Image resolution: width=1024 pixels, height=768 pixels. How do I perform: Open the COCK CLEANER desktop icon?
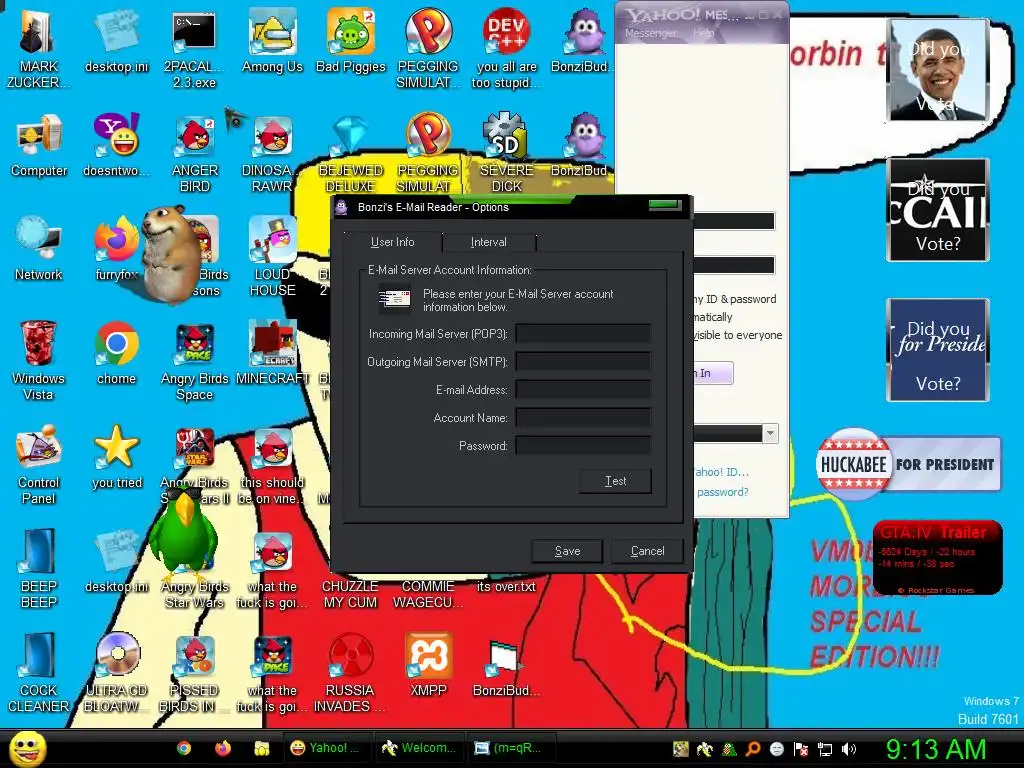(39, 673)
